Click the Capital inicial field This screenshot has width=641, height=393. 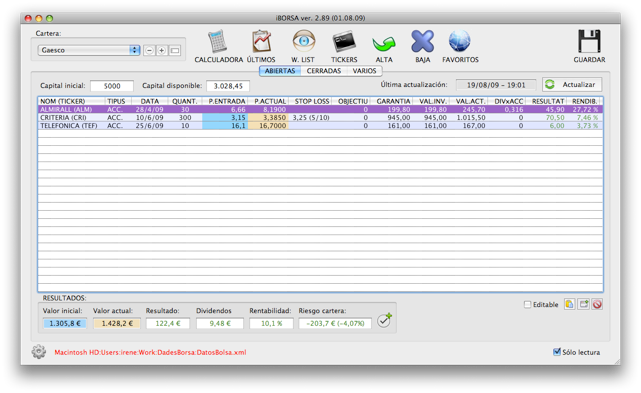tap(112, 86)
